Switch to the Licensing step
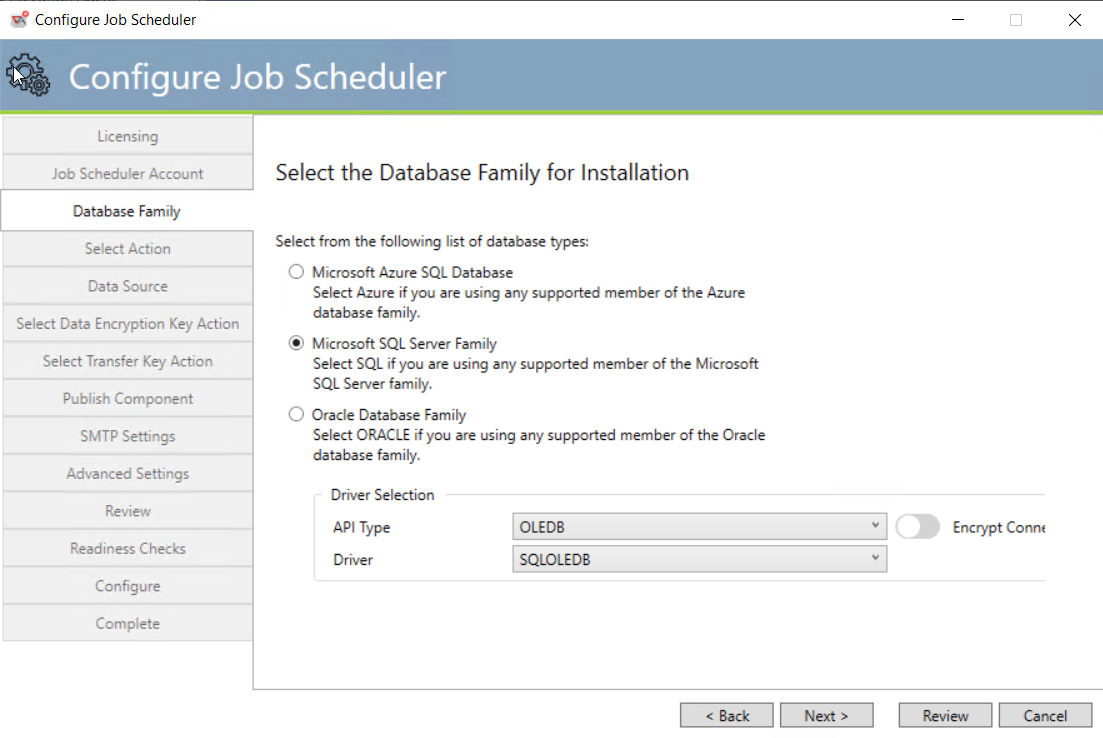Screen dimensions: 1103x738 pyautogui.click(x=127, y=136)
